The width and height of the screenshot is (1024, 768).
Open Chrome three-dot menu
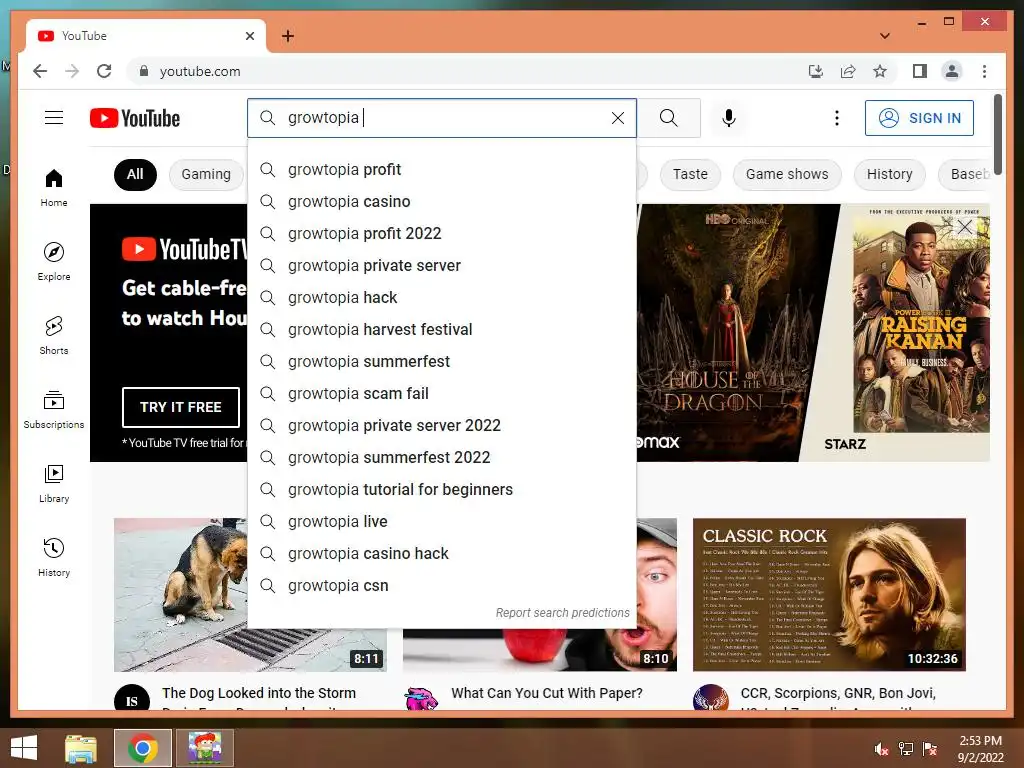click(x=984, y=71)
